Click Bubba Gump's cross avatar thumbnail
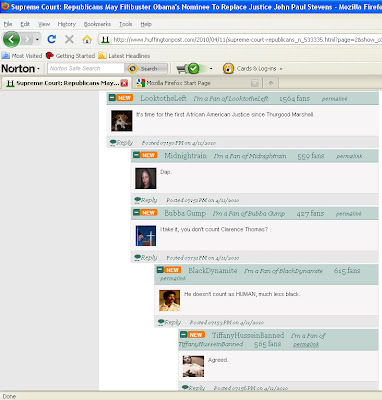This screenshot has height=400, width=382. pyautogui.click(x=146, y=236)
